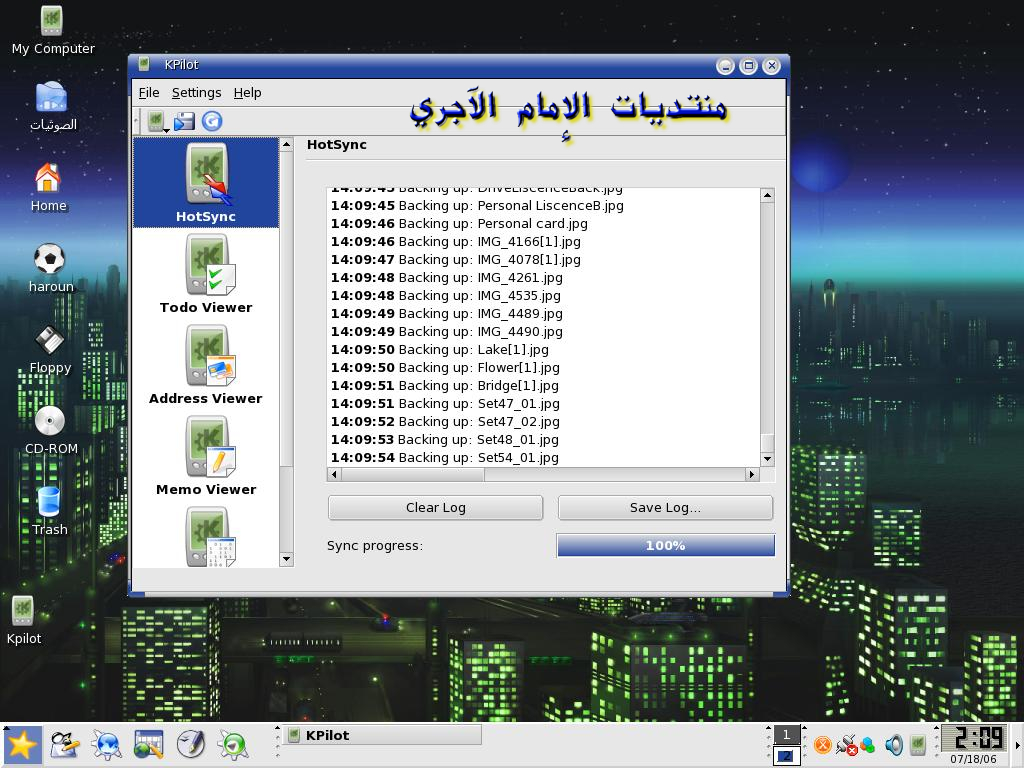Open the Settings menu
This screenshot has height=768, width=1024.
click(x=197, y=93)
